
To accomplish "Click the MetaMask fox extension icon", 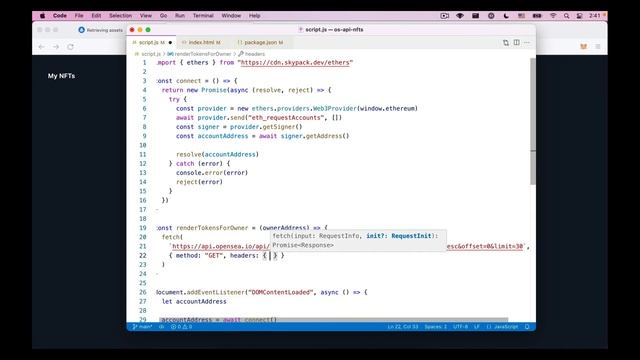I will [x=583, y=47].
